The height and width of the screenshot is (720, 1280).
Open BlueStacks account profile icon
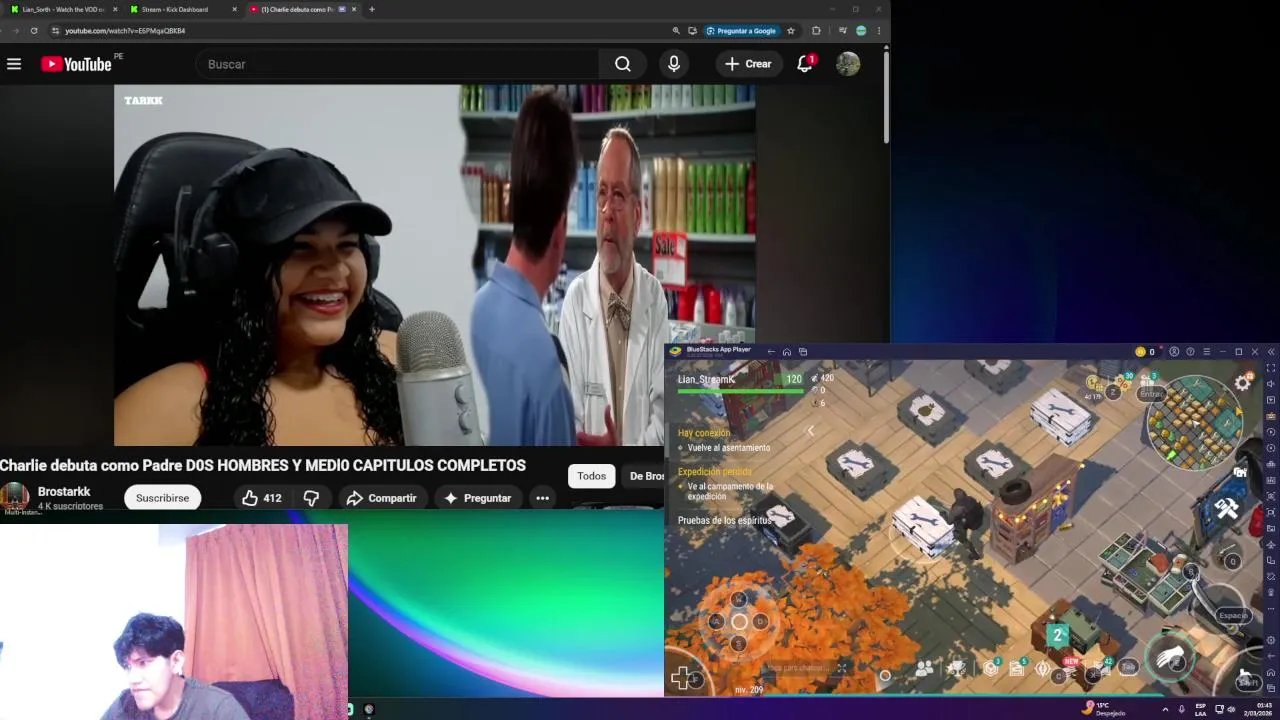pos(1174,352)
